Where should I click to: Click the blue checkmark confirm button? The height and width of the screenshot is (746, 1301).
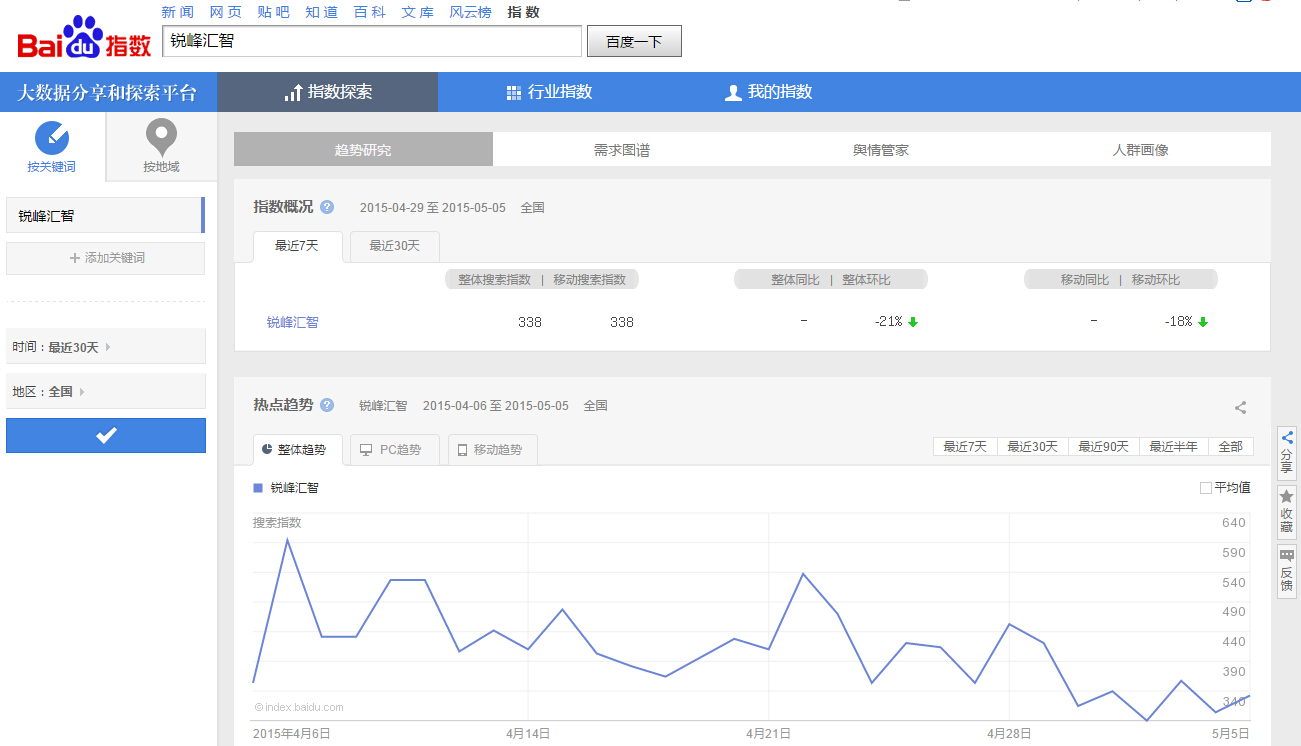pos(106,435)
